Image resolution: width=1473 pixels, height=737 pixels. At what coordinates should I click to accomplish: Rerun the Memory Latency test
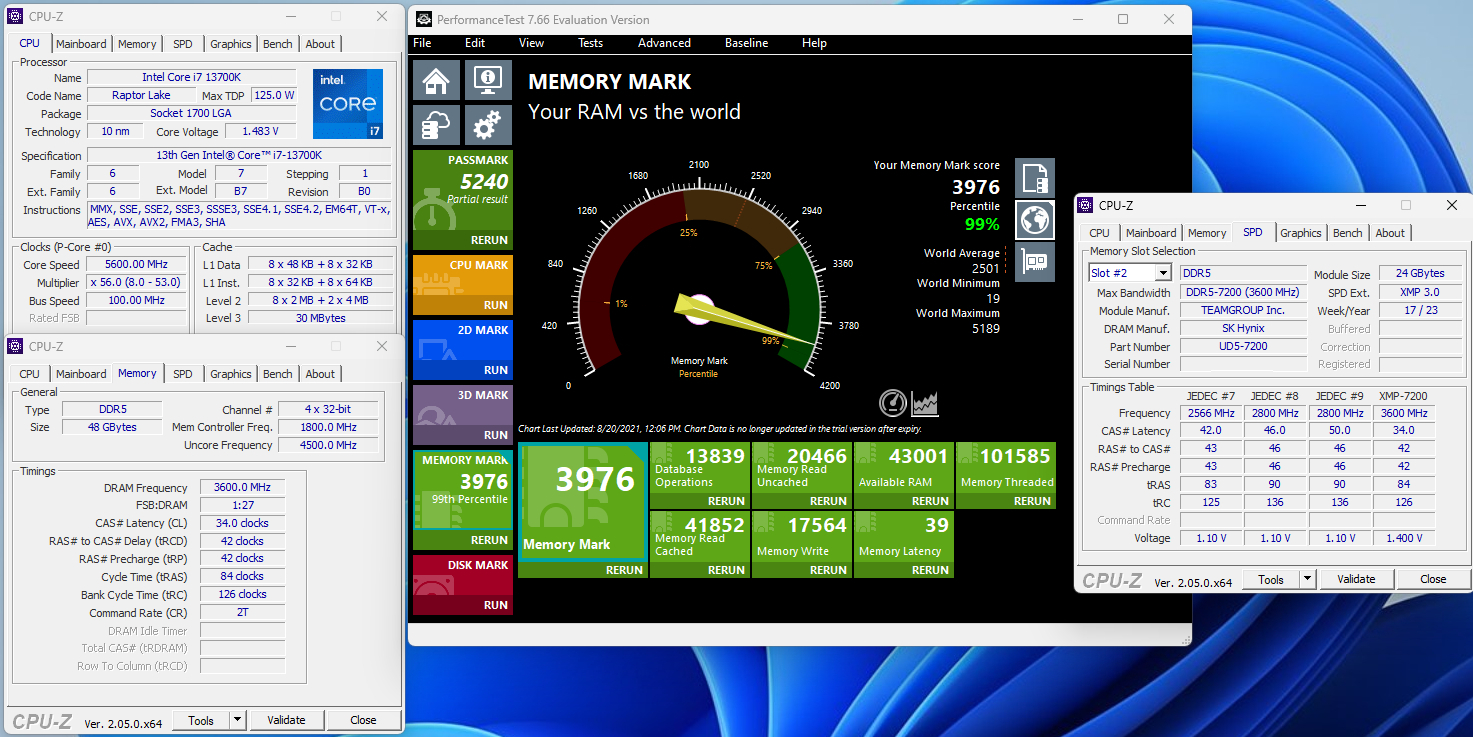(x=930, y=570)
